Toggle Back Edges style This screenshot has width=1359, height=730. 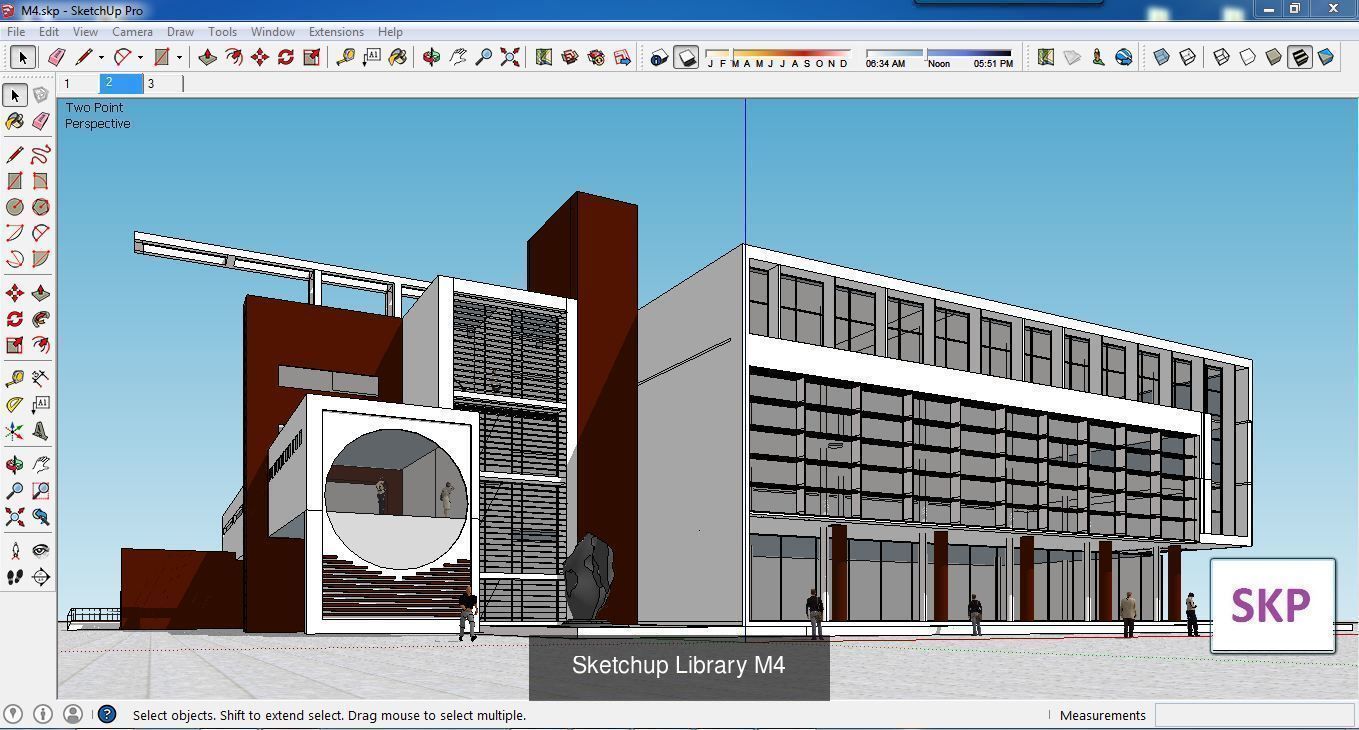pyautogui.click(x=1187, y=57)
